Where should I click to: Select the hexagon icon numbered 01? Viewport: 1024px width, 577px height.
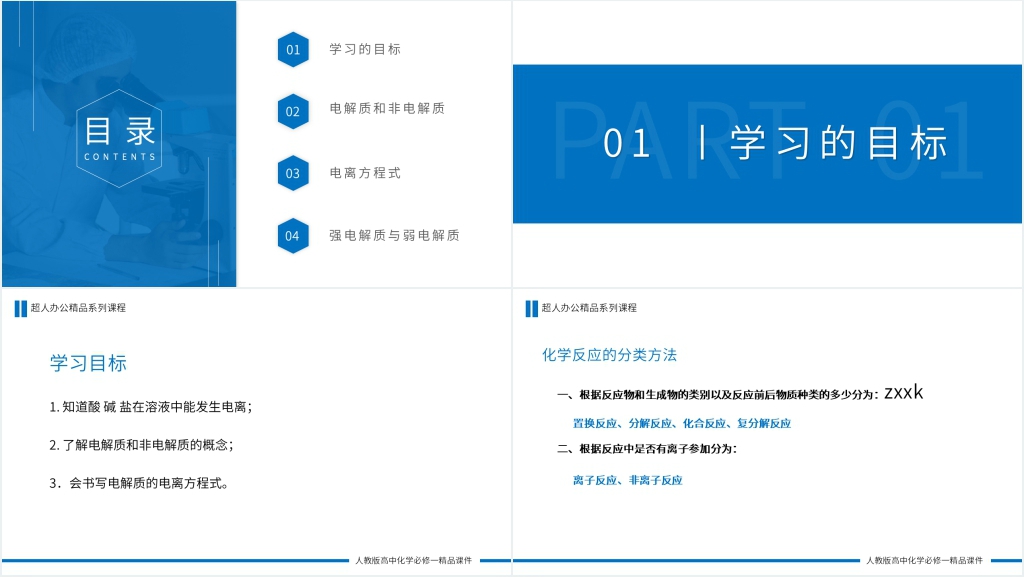(x=293, y=48)
